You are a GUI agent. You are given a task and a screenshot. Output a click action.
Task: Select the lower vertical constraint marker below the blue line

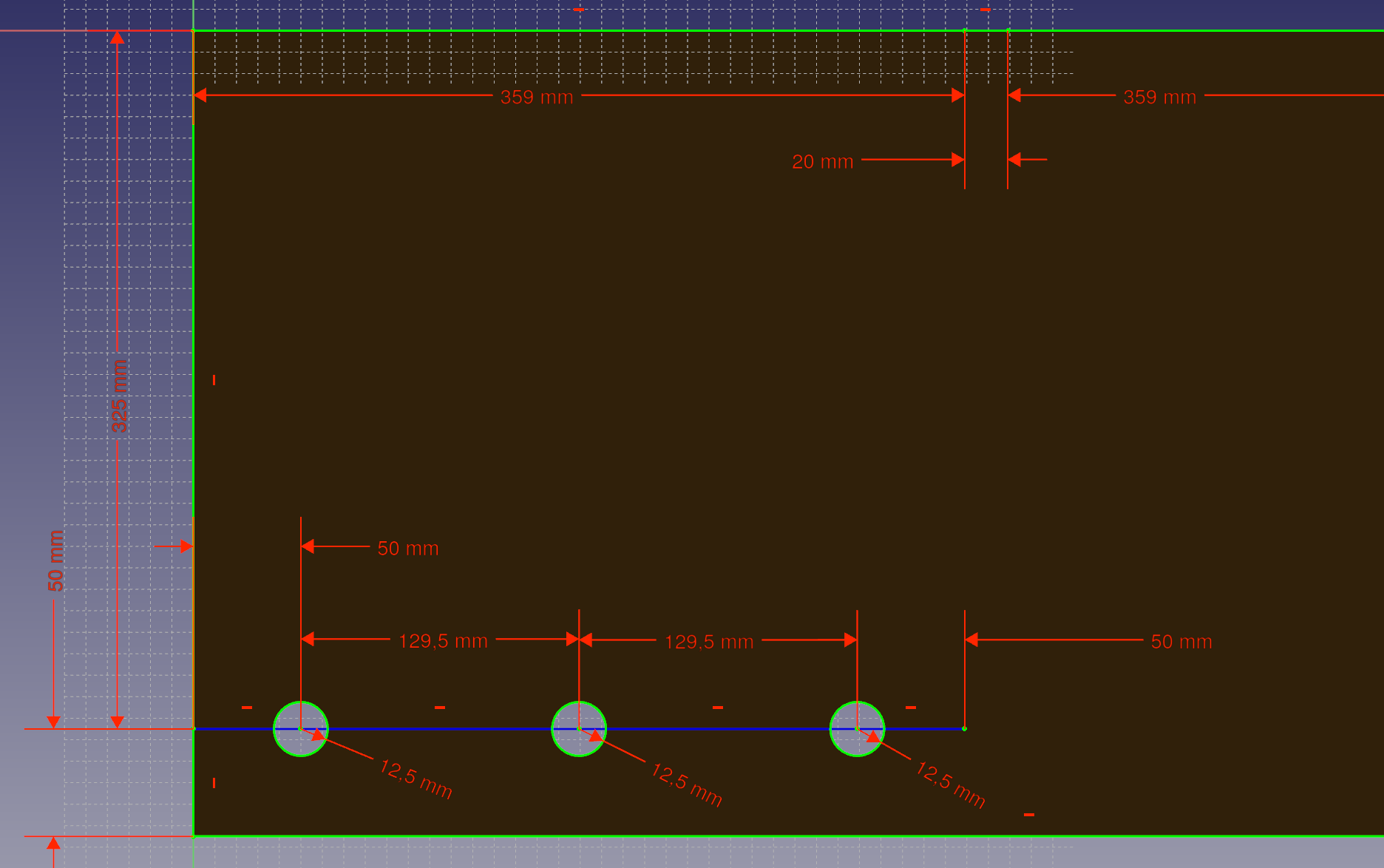(x=214, y=782)
